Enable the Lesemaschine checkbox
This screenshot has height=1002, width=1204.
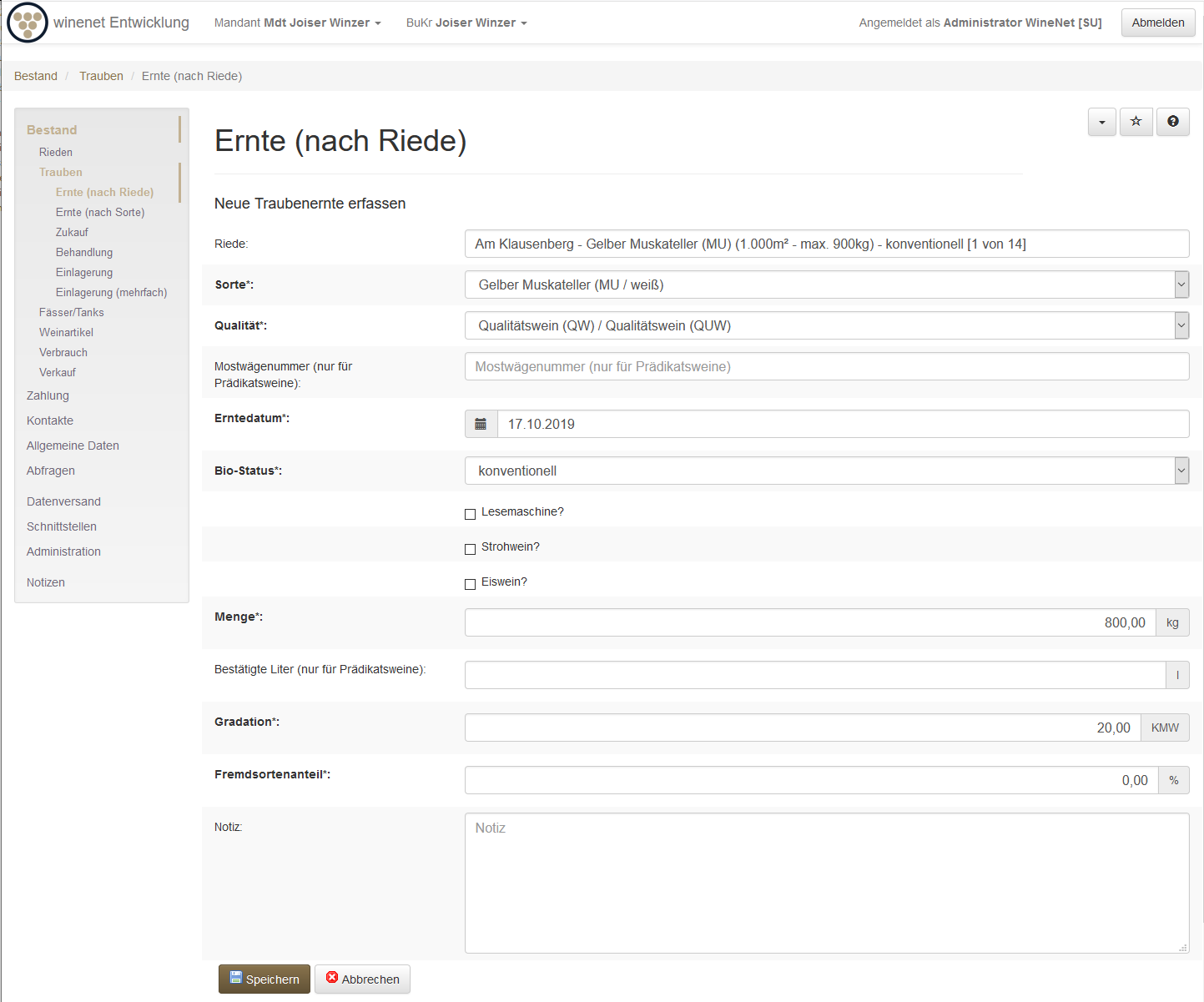[x=471, y=514]
